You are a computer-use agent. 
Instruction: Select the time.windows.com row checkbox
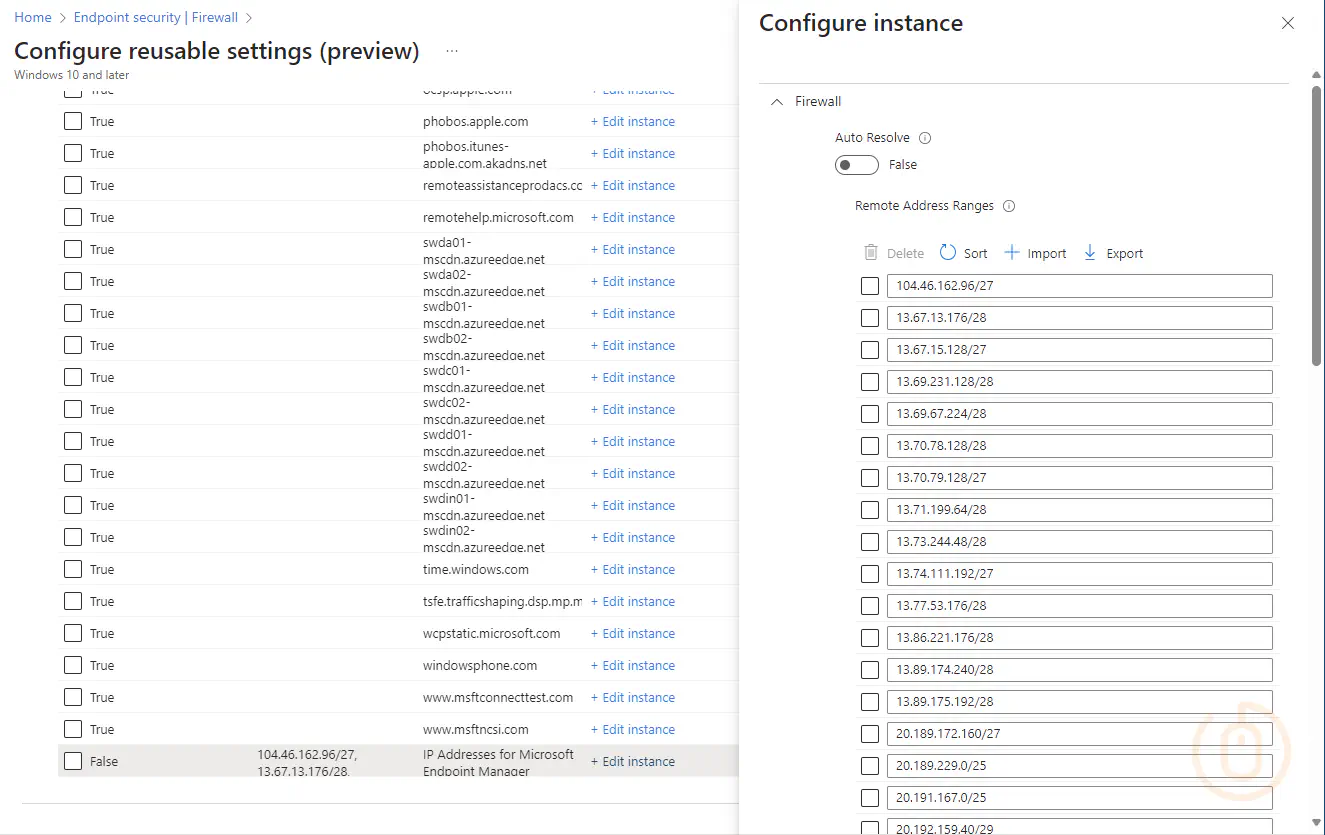[x=73, y=569]
